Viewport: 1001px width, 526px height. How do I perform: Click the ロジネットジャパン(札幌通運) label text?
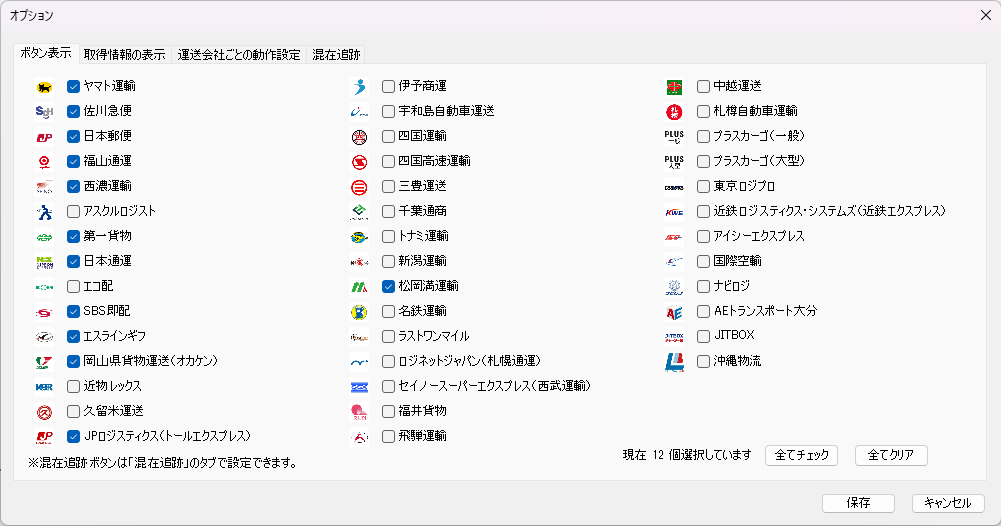pos(469,361)
